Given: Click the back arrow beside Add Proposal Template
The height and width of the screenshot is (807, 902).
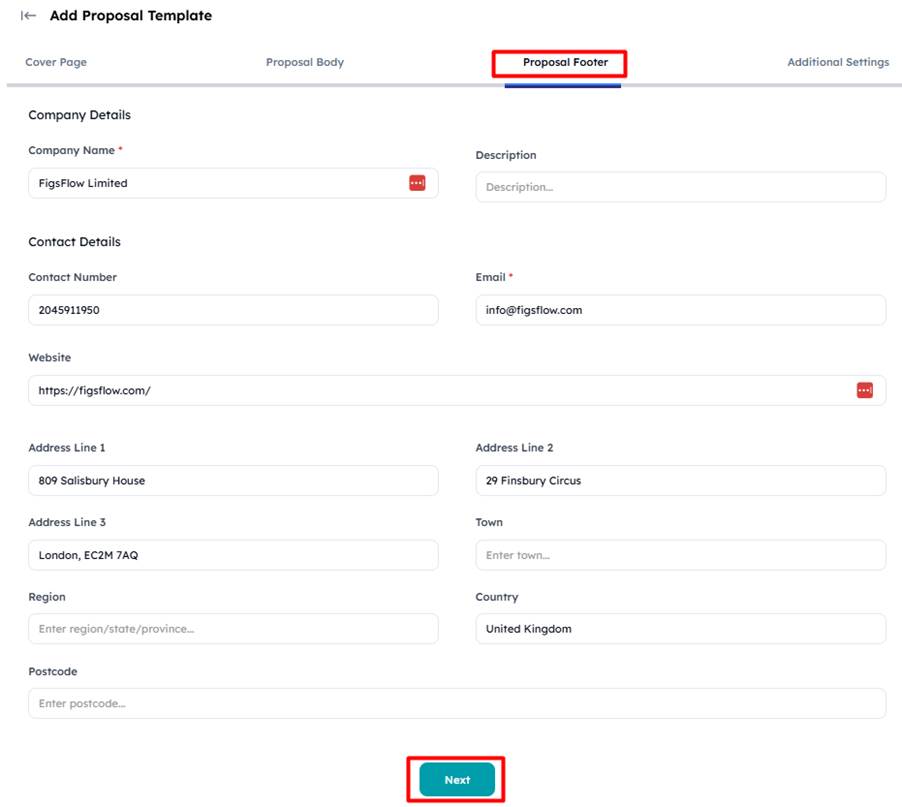Looking at the screenshot, I should click(28, 16).
